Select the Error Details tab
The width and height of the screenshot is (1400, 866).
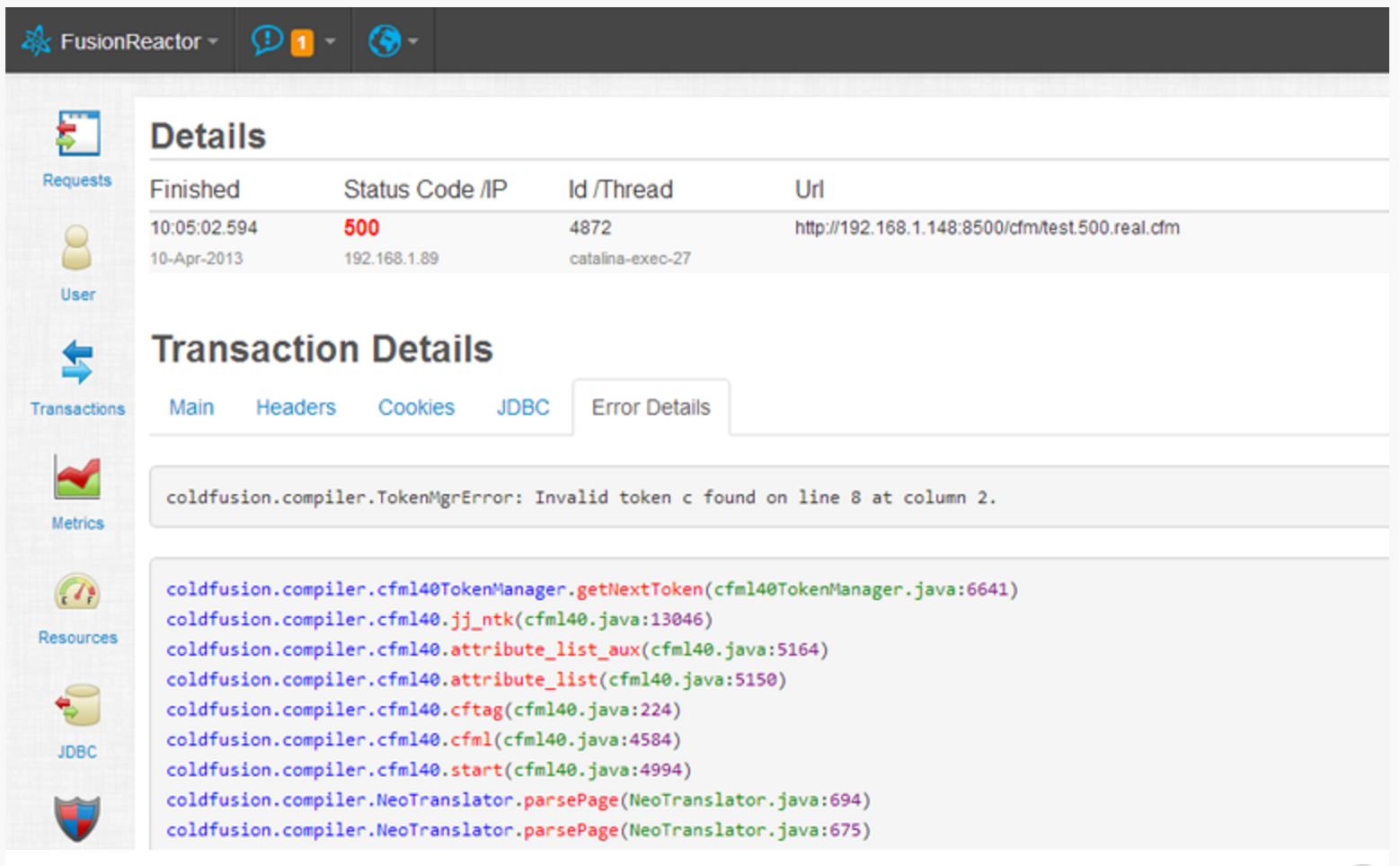(x=651, y=408)
